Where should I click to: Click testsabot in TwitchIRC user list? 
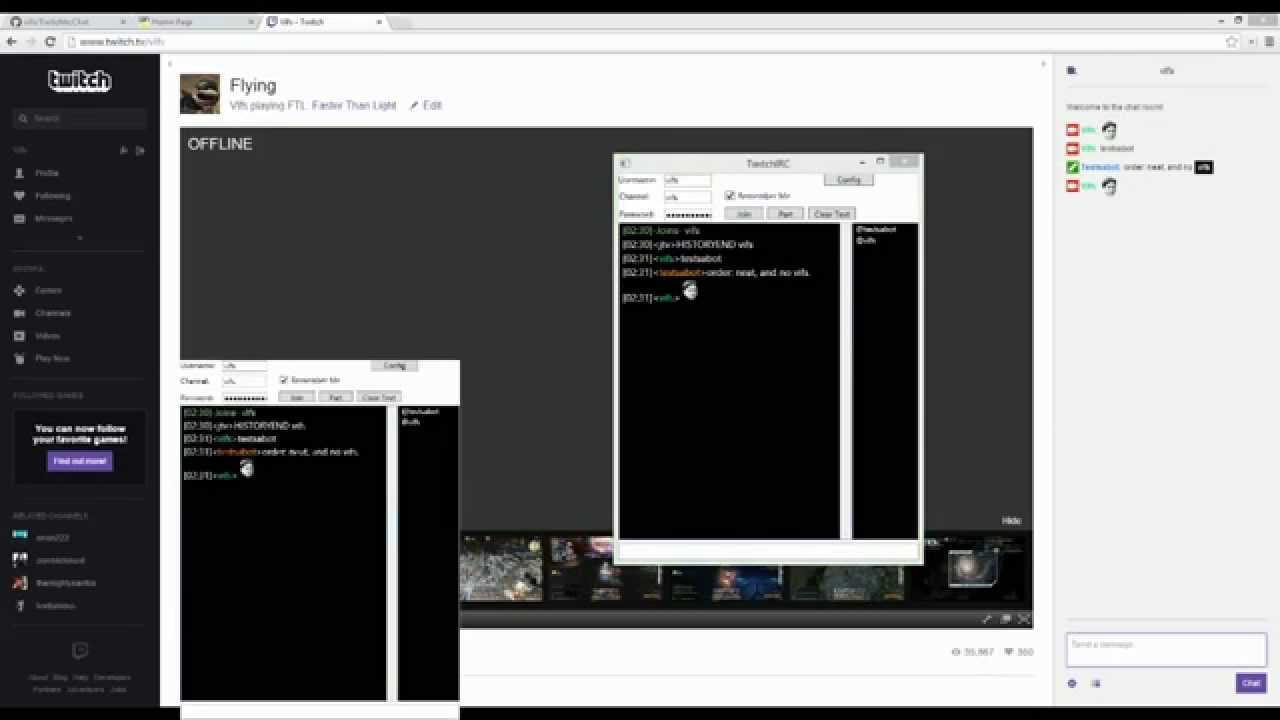[875, 229]
